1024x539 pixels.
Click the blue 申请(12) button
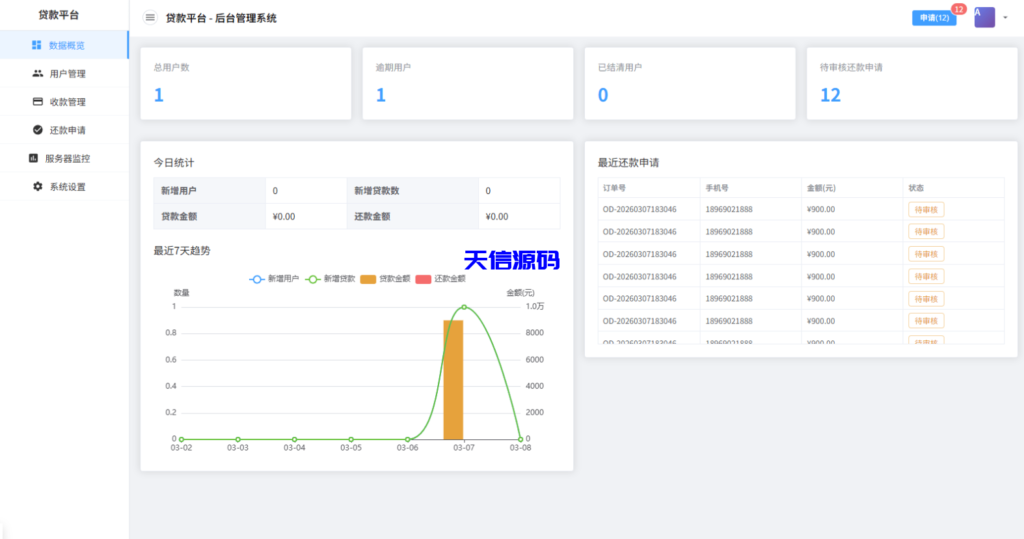(934, 18)
